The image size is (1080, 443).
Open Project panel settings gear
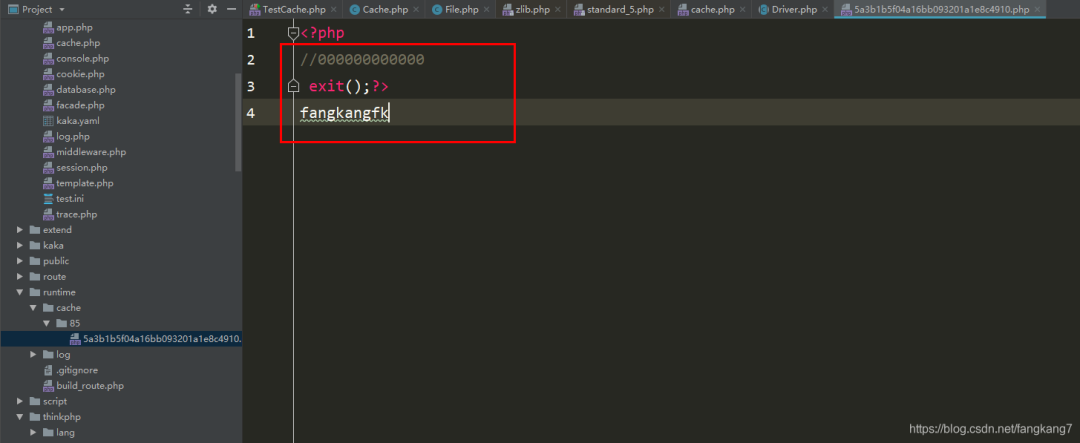coord(212,10)
